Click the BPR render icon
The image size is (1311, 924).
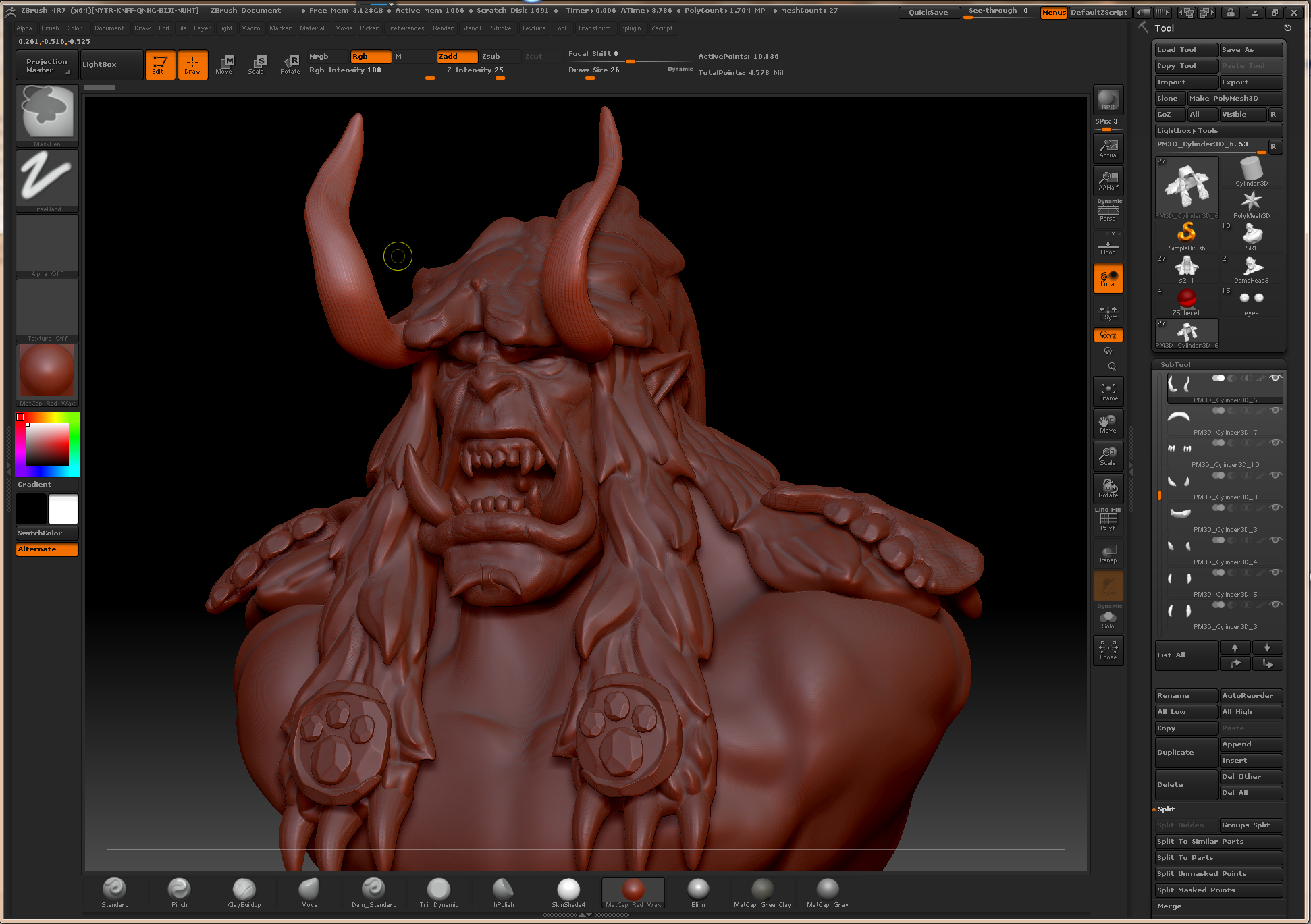[x=1108, y=101]
